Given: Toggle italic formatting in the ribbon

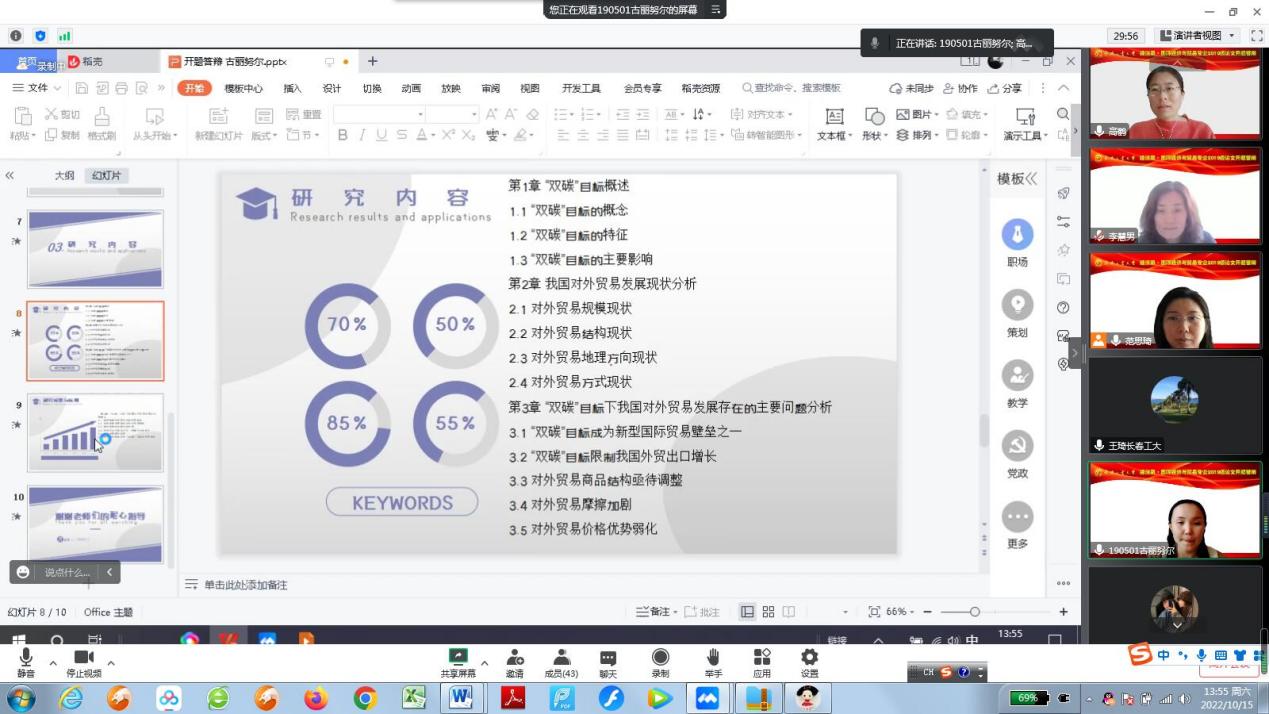Looking at the screenshot, I should coord(362,135).
